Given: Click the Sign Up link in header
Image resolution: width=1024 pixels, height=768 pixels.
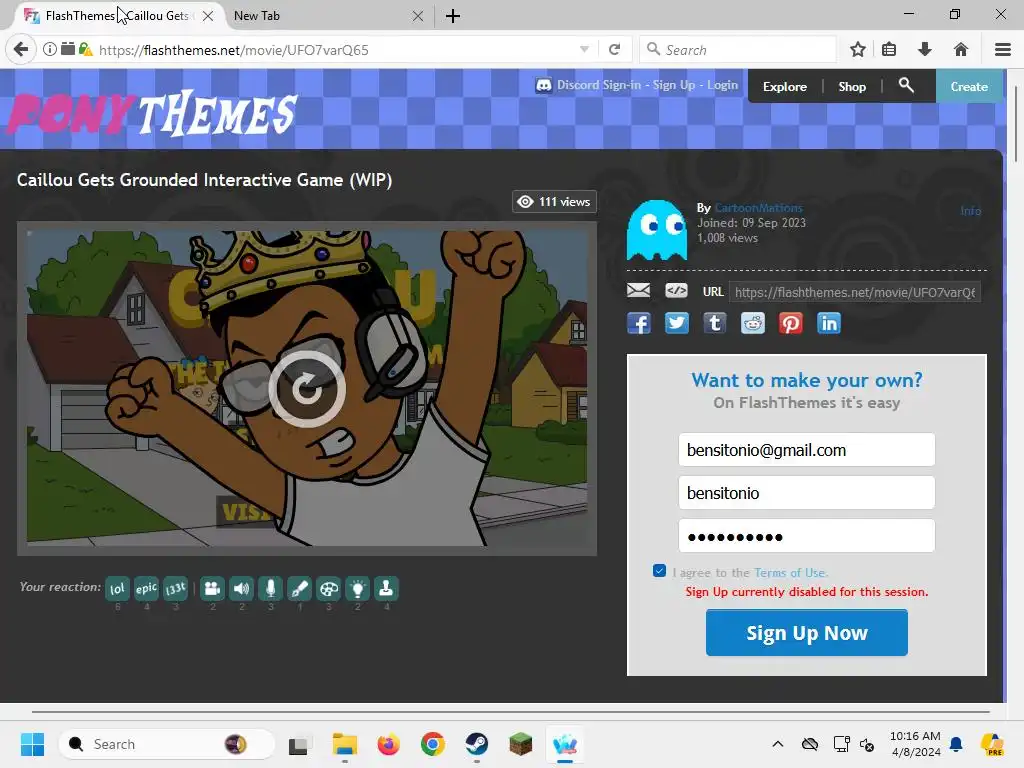Looking at the screenshot, I should (x=674, y=85).
